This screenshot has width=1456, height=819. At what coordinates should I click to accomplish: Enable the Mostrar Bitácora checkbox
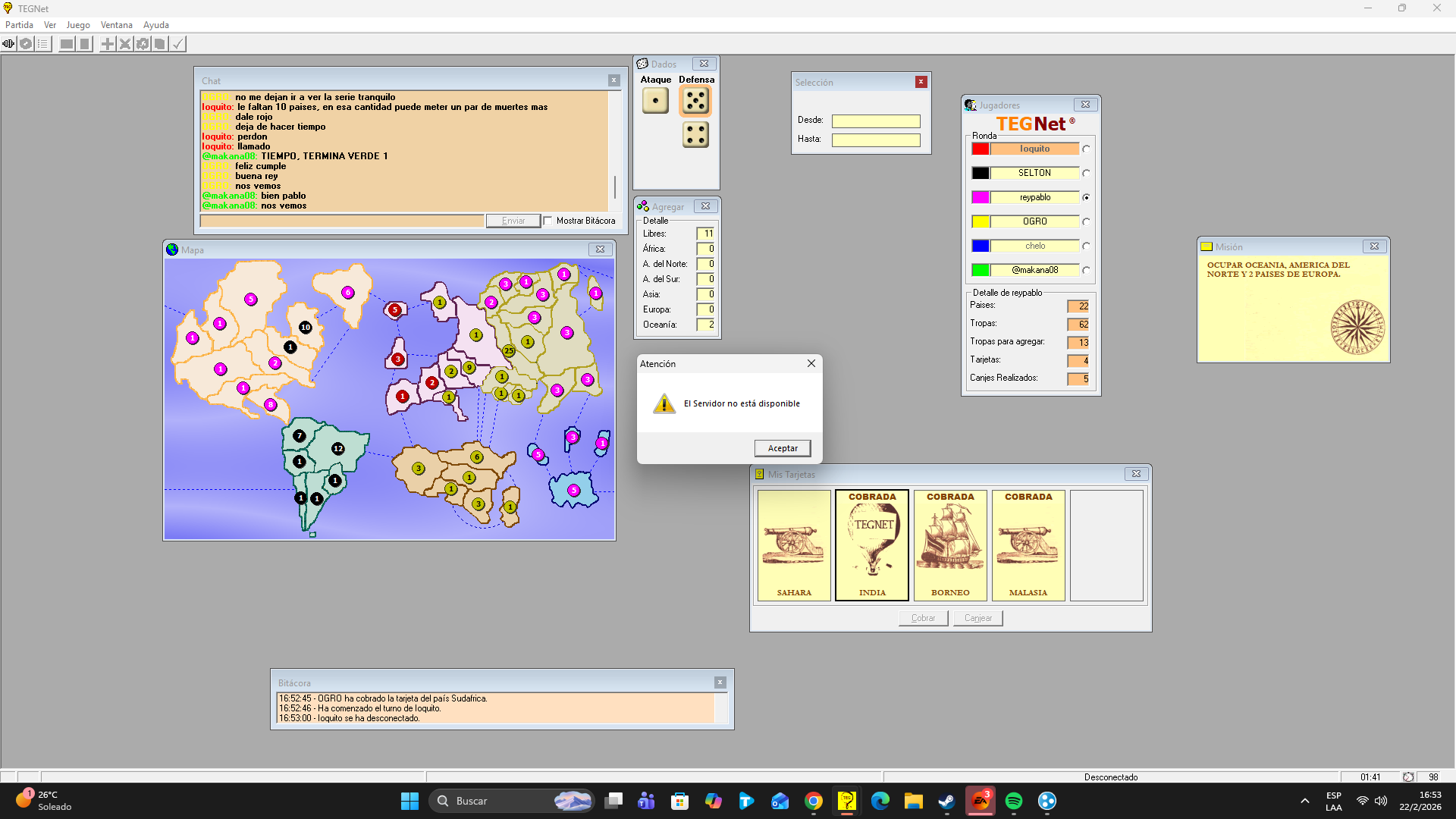pyautogui.click(x=548, y=221)
